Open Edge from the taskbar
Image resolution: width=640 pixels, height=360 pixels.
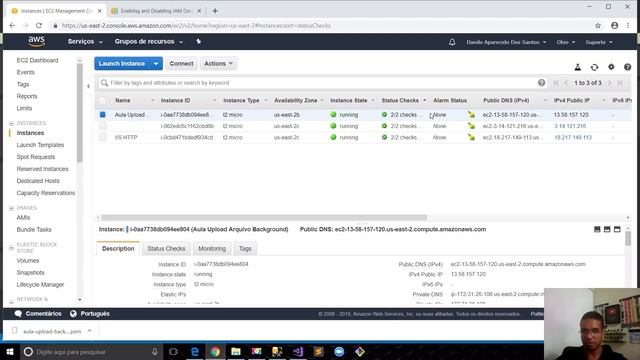click(x=195, y=351)
